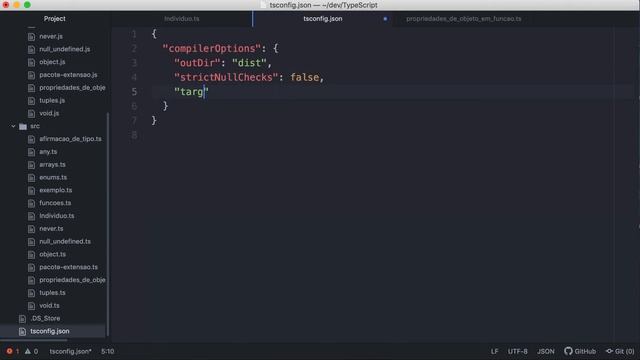640x360 pixels.
Task: Click the project tree horizontal scrollbar
Action: (33, 340)
